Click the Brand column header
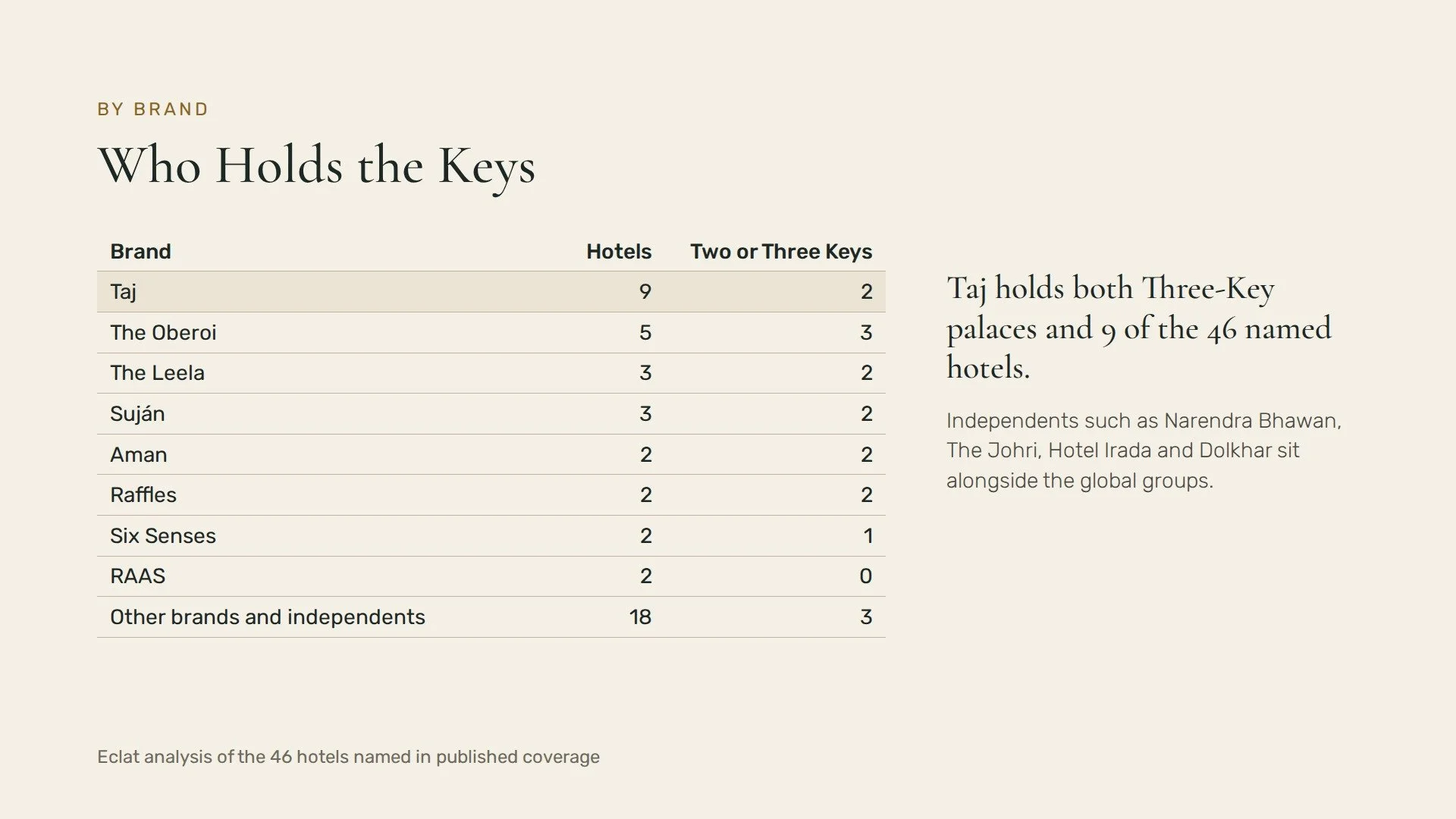The image size is (1456, 819). pos(140,252)
